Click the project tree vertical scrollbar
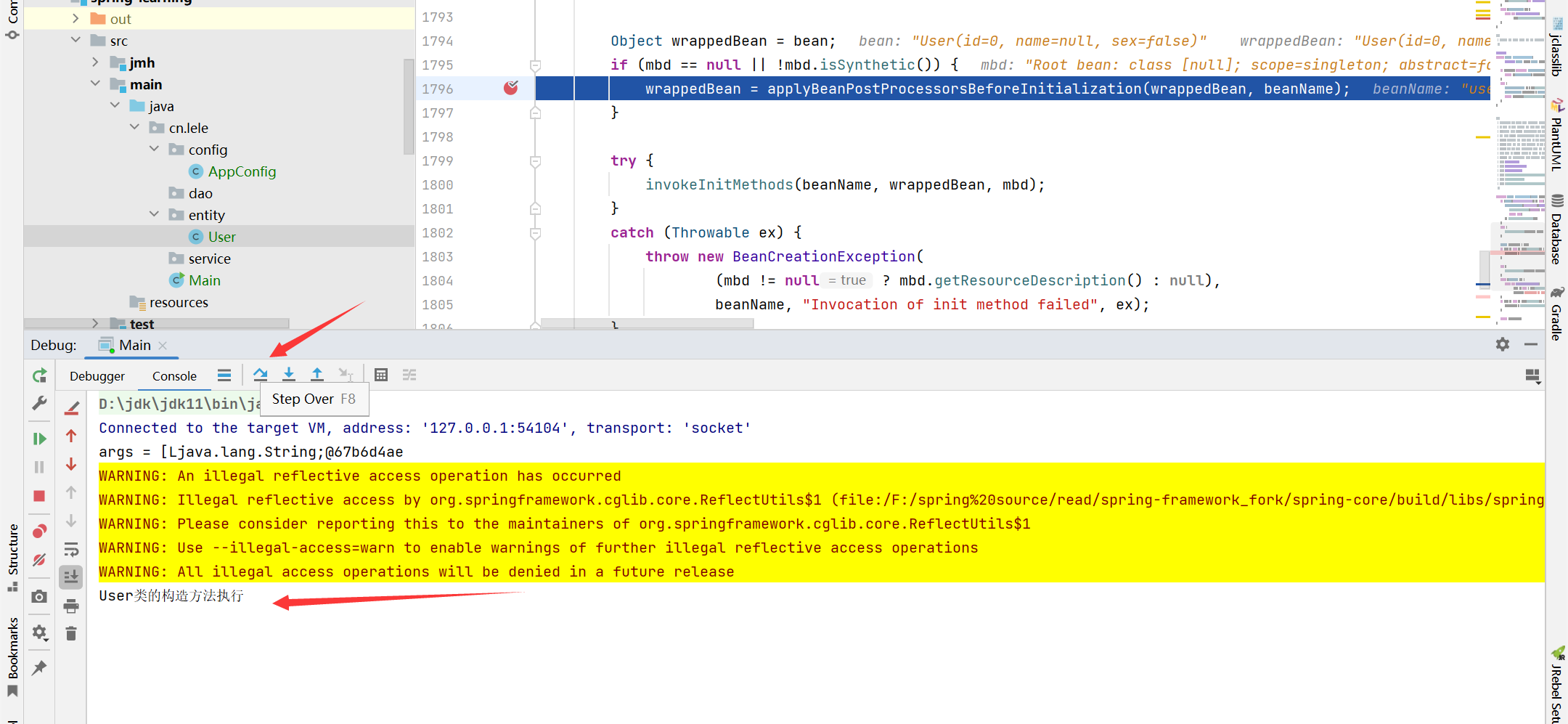Viewport: 1568px width, 724px height. click(409, 106)
